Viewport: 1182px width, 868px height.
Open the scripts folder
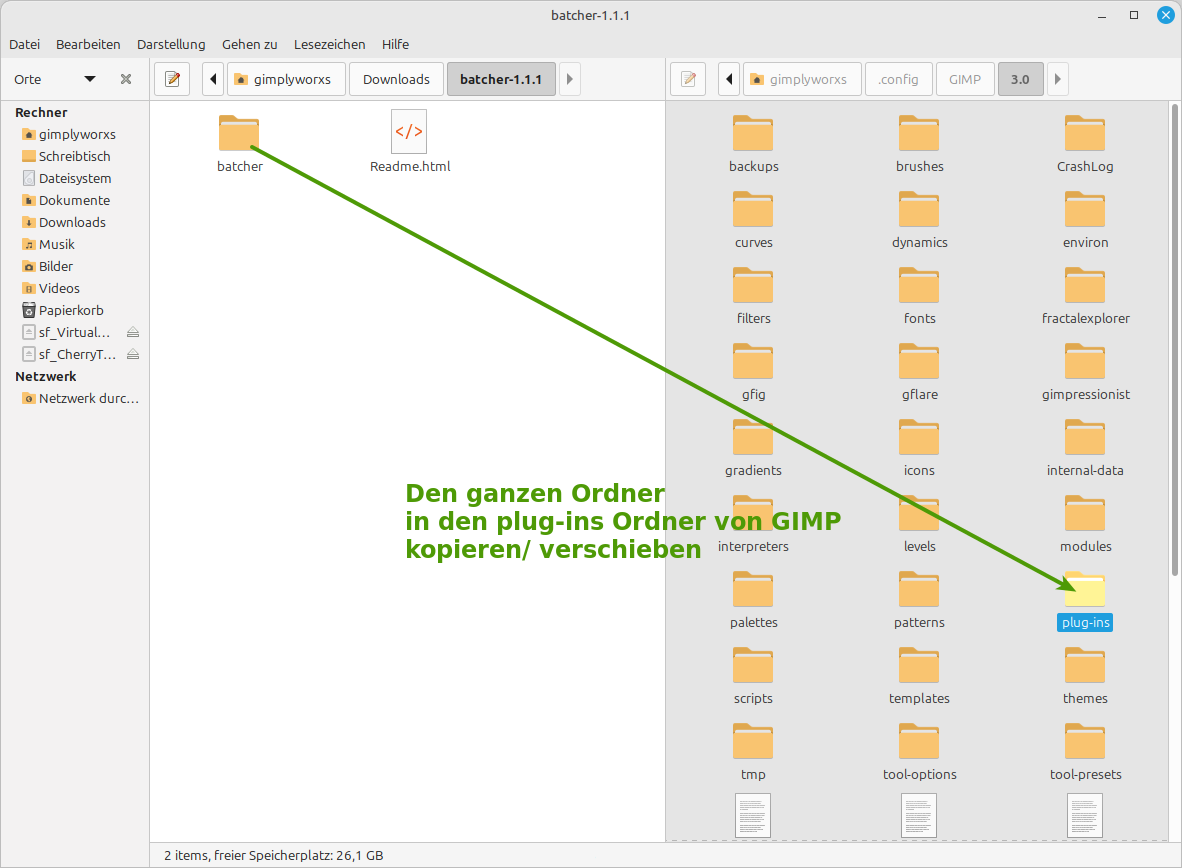(x=753, y=666)
